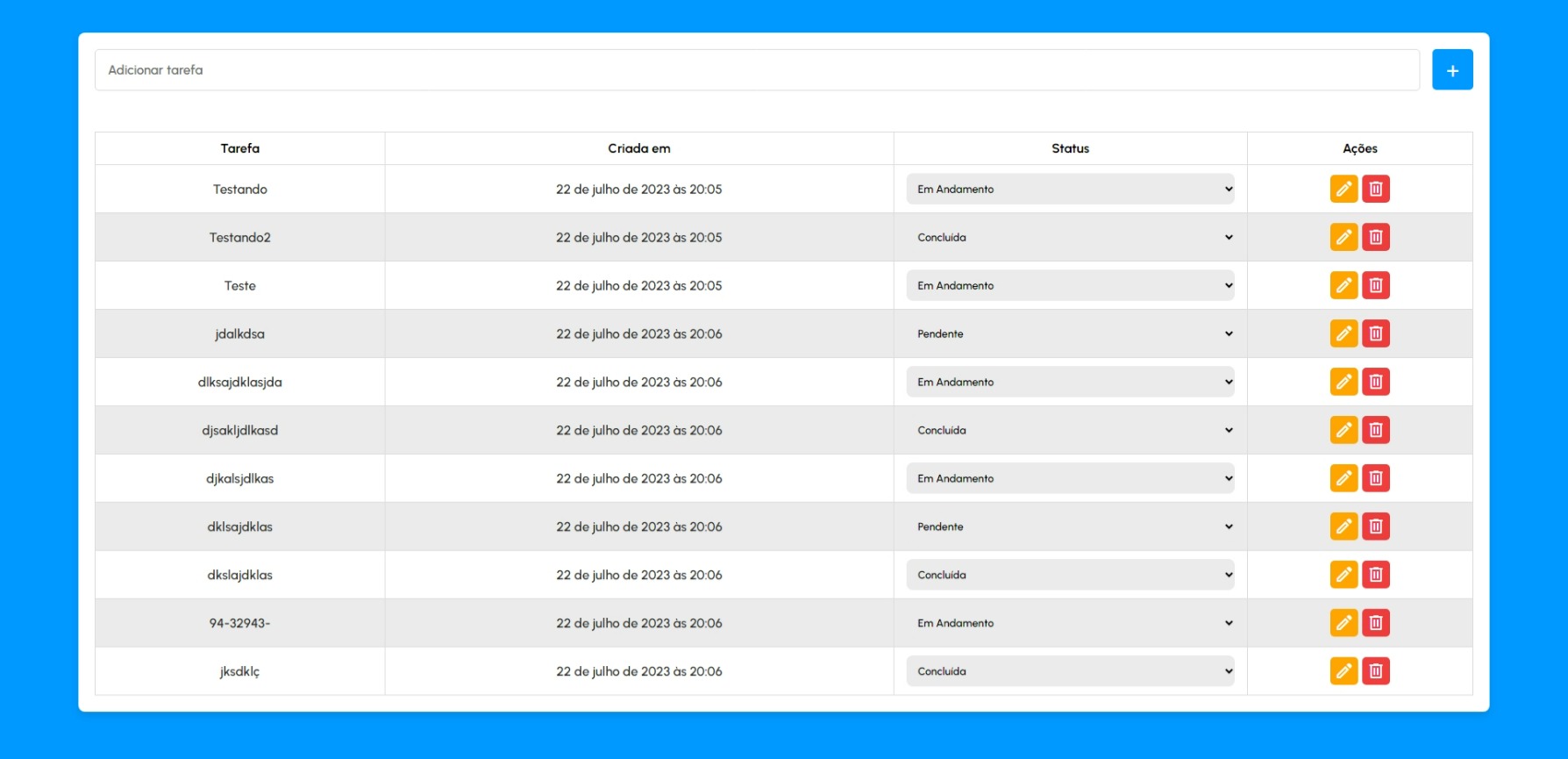Viewport: 1568px width, 759px height.
Task: Delete the dkslajdklas task
Action: [1376, 575]
